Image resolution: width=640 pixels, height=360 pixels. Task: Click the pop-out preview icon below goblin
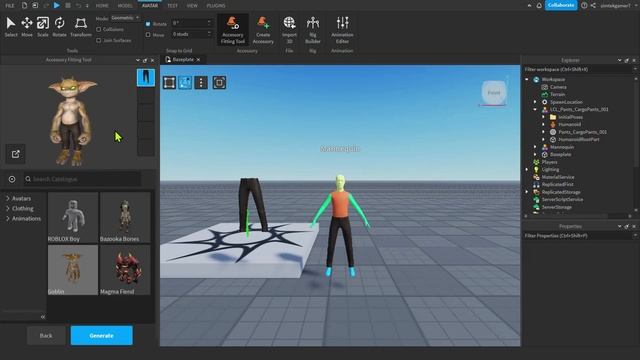point(16,154)
